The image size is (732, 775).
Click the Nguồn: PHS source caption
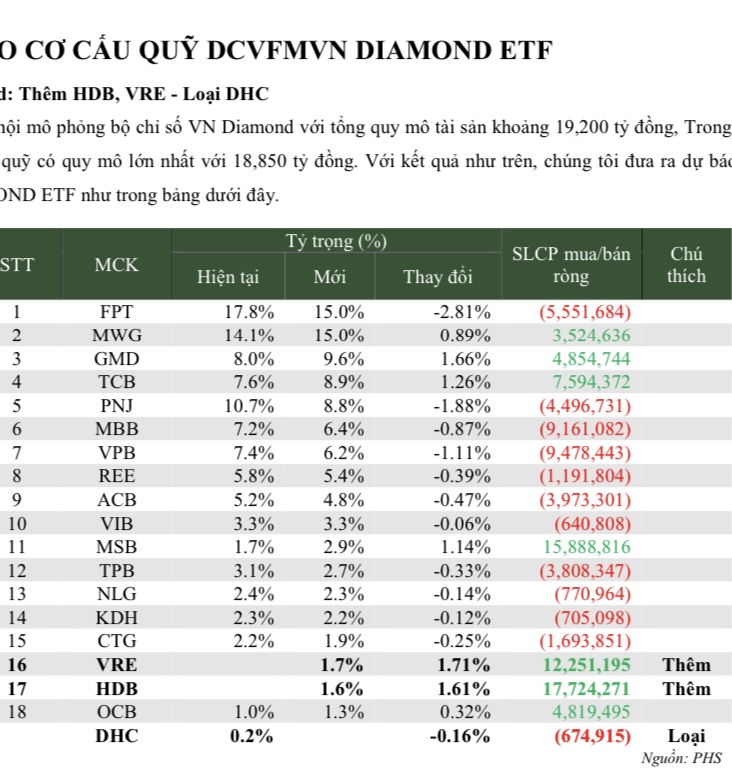(681, 758)
